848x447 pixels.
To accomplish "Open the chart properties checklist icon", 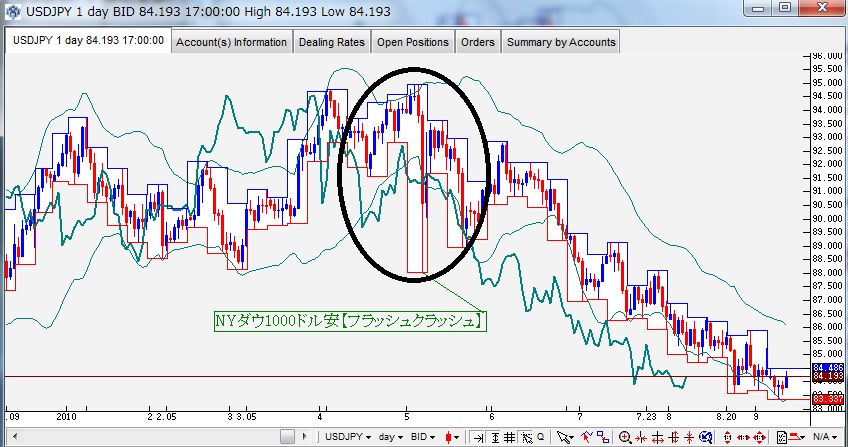I will (x=781, y=437).
